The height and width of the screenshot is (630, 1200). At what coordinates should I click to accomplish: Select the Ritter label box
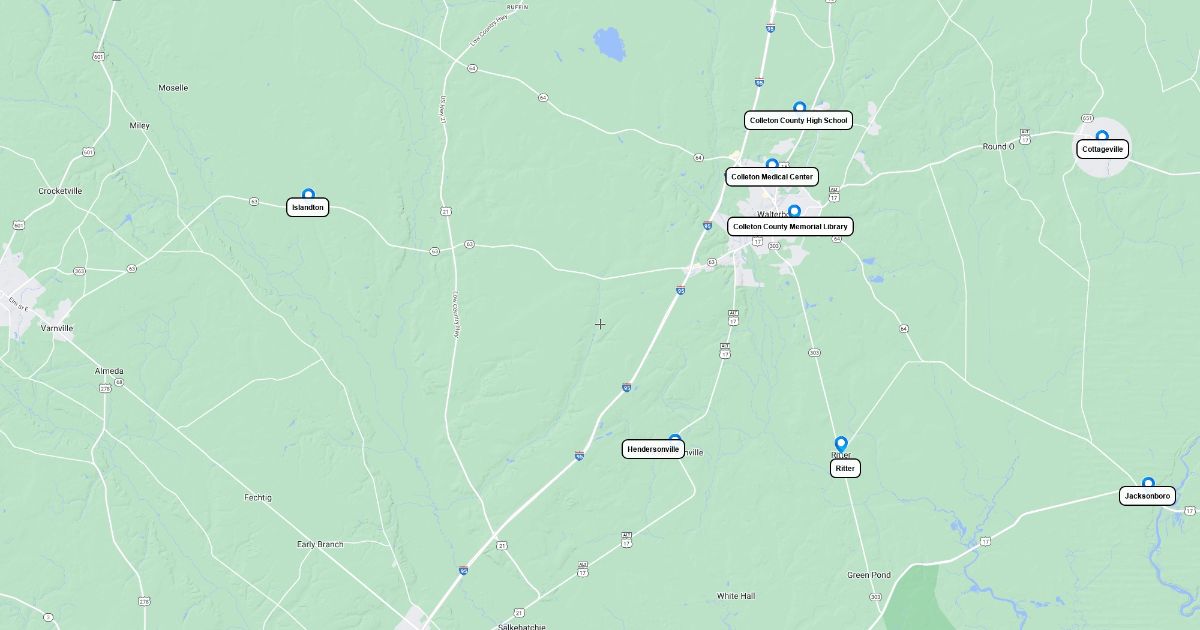point(845,468)
